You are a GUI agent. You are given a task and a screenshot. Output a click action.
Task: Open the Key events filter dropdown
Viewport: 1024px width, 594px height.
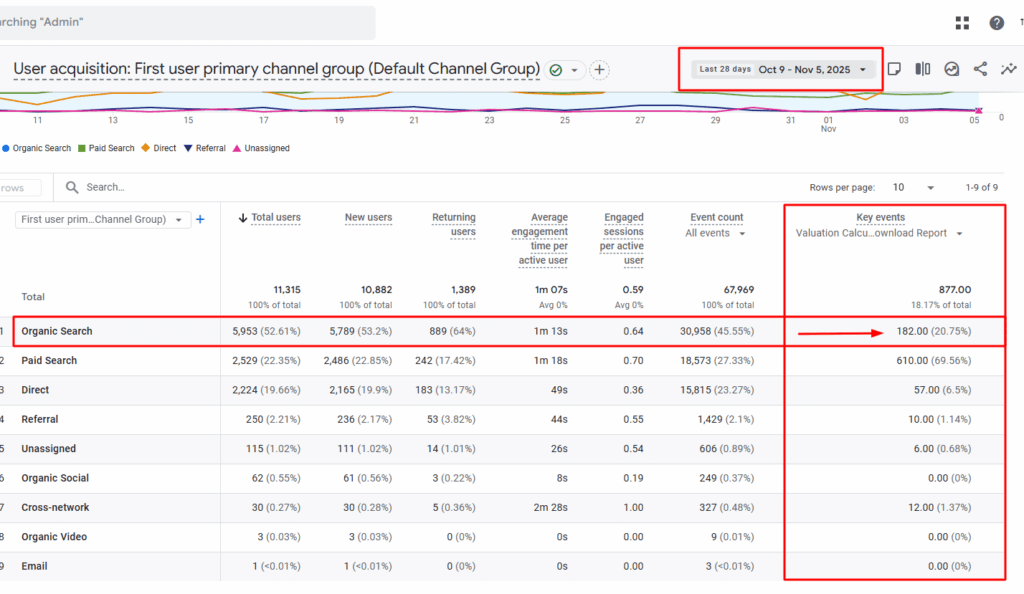tap(879, 234)
